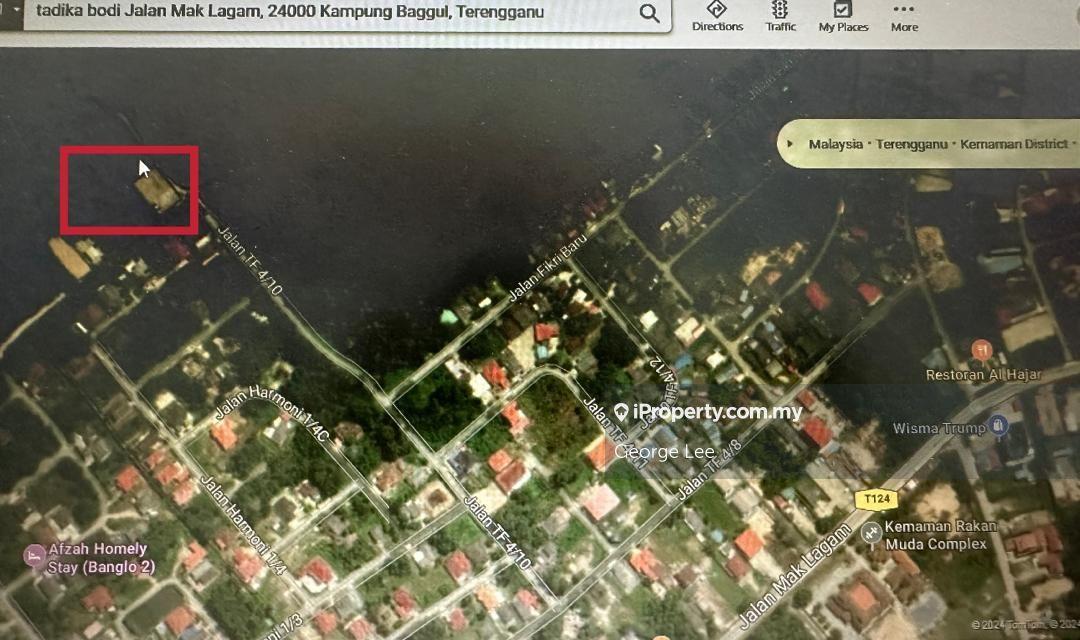Click the Kemaman Rakan Muda Complex pin
Image resolution: width=1080 pixels, height=640 pixels.
point(871,533)
